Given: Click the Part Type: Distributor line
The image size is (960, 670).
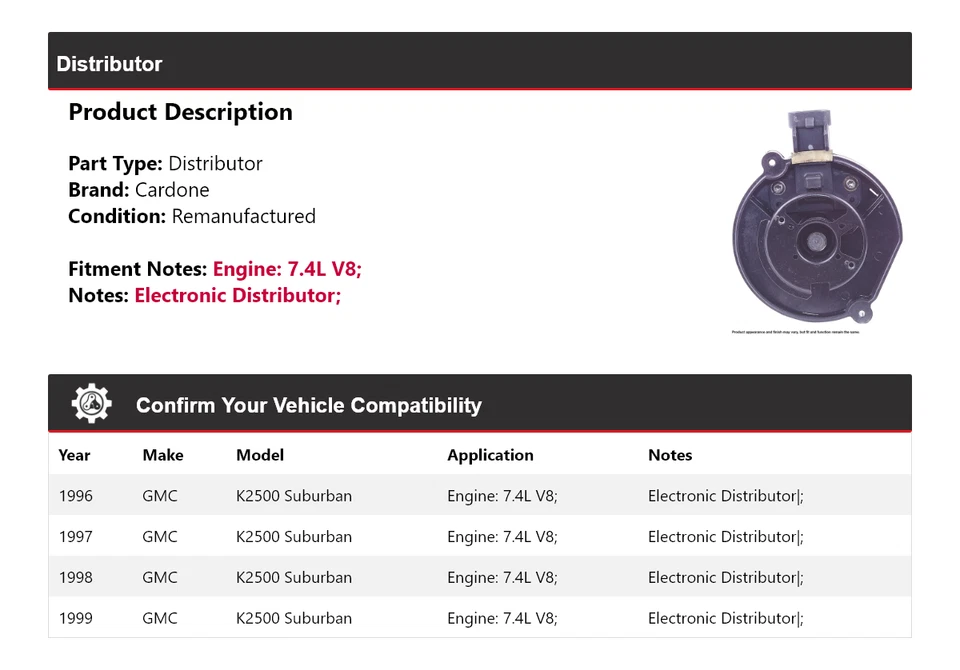Looking at the screenshot, I should click(165, 163).
